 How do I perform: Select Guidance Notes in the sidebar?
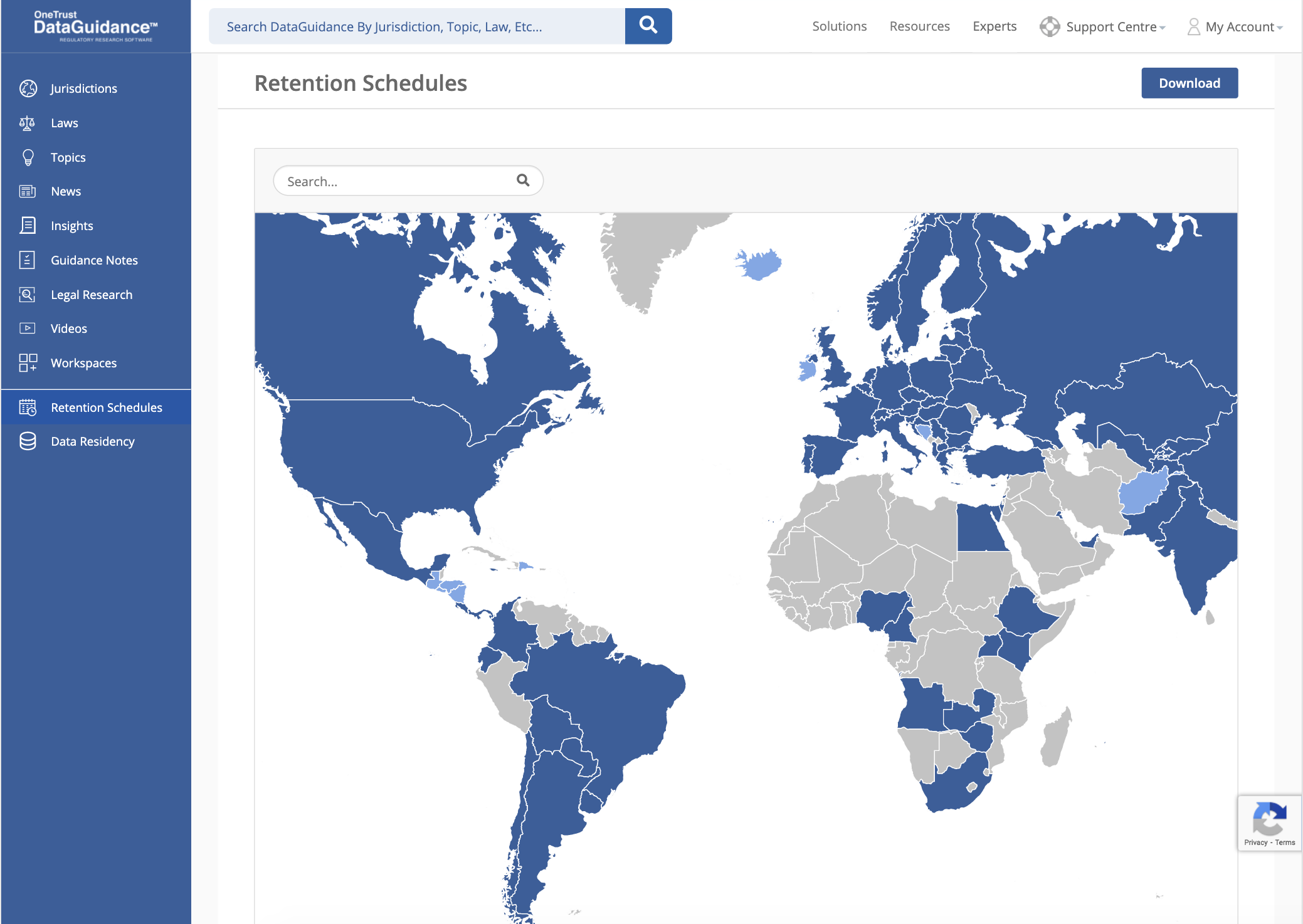tap(96, 260)
